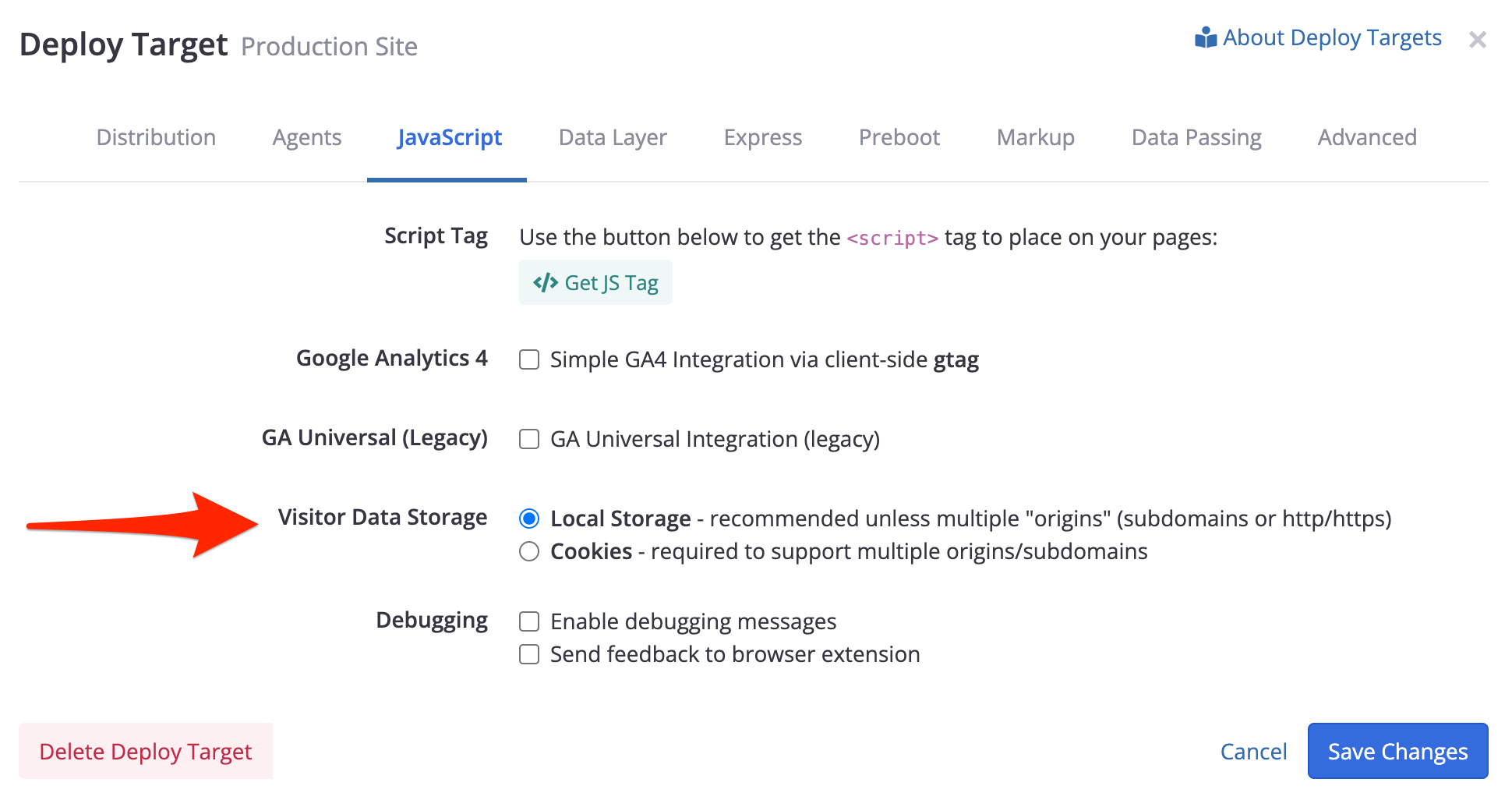Enable Simple GA4 Integration checkbox

[530, 359]
